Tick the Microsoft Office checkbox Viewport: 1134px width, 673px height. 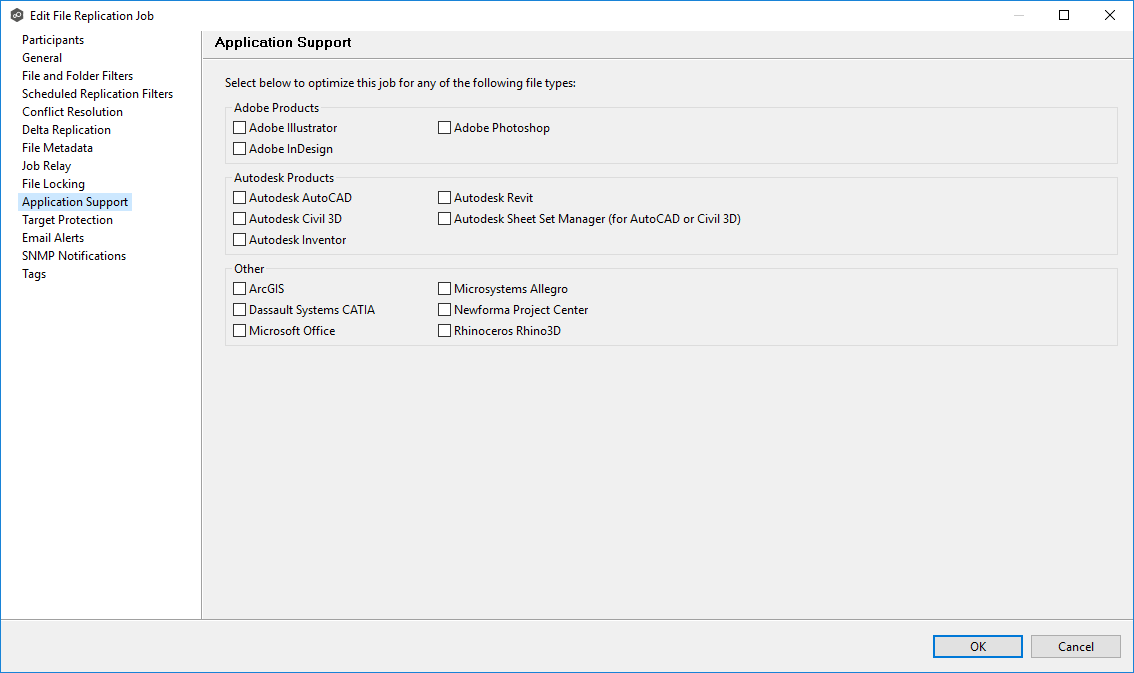click(x=240, y=331)
